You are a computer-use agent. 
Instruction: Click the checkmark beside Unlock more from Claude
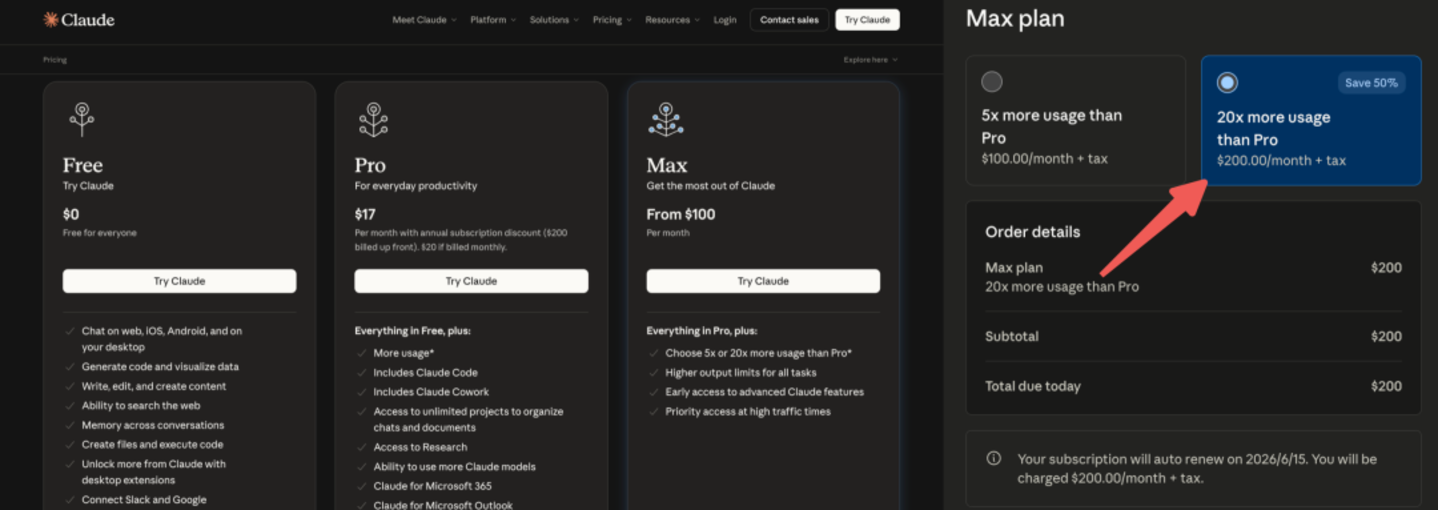pos(69,464)
